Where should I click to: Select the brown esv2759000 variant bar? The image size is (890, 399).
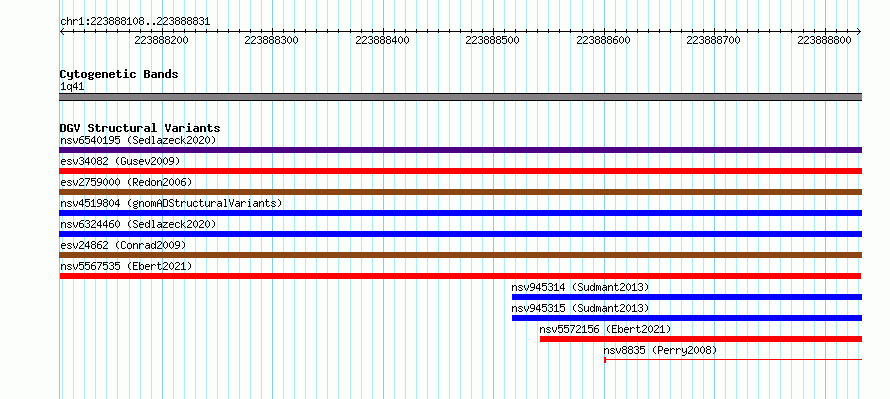[x=460, y=192]
